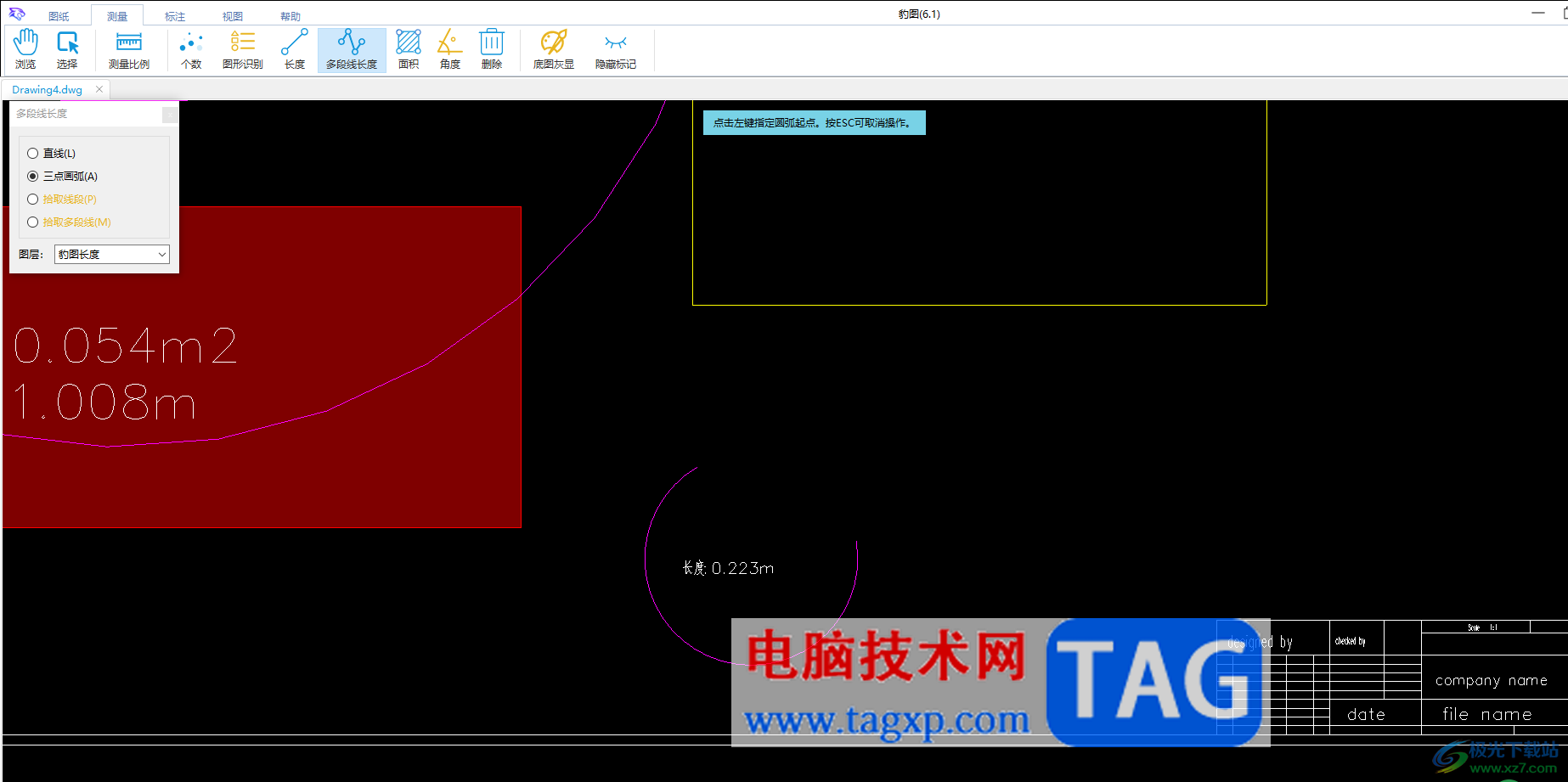Click the company name title block cell
Viewport: 1568px width, 782px height.
(x=1492, y=680)
